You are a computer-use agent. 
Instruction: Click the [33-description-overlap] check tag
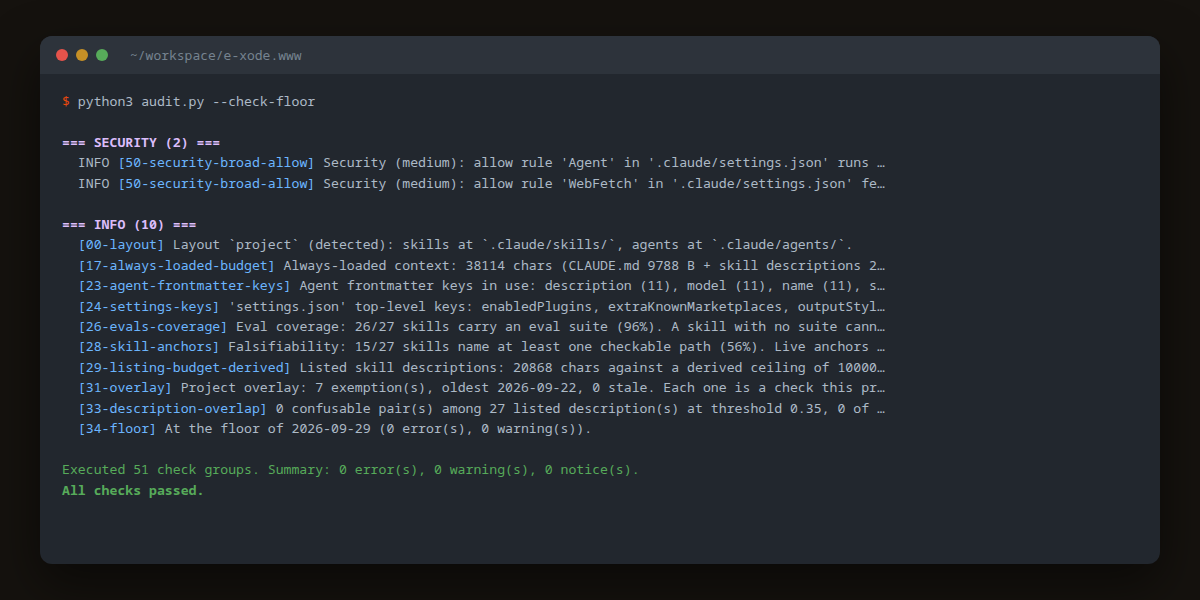pos(172,409)
